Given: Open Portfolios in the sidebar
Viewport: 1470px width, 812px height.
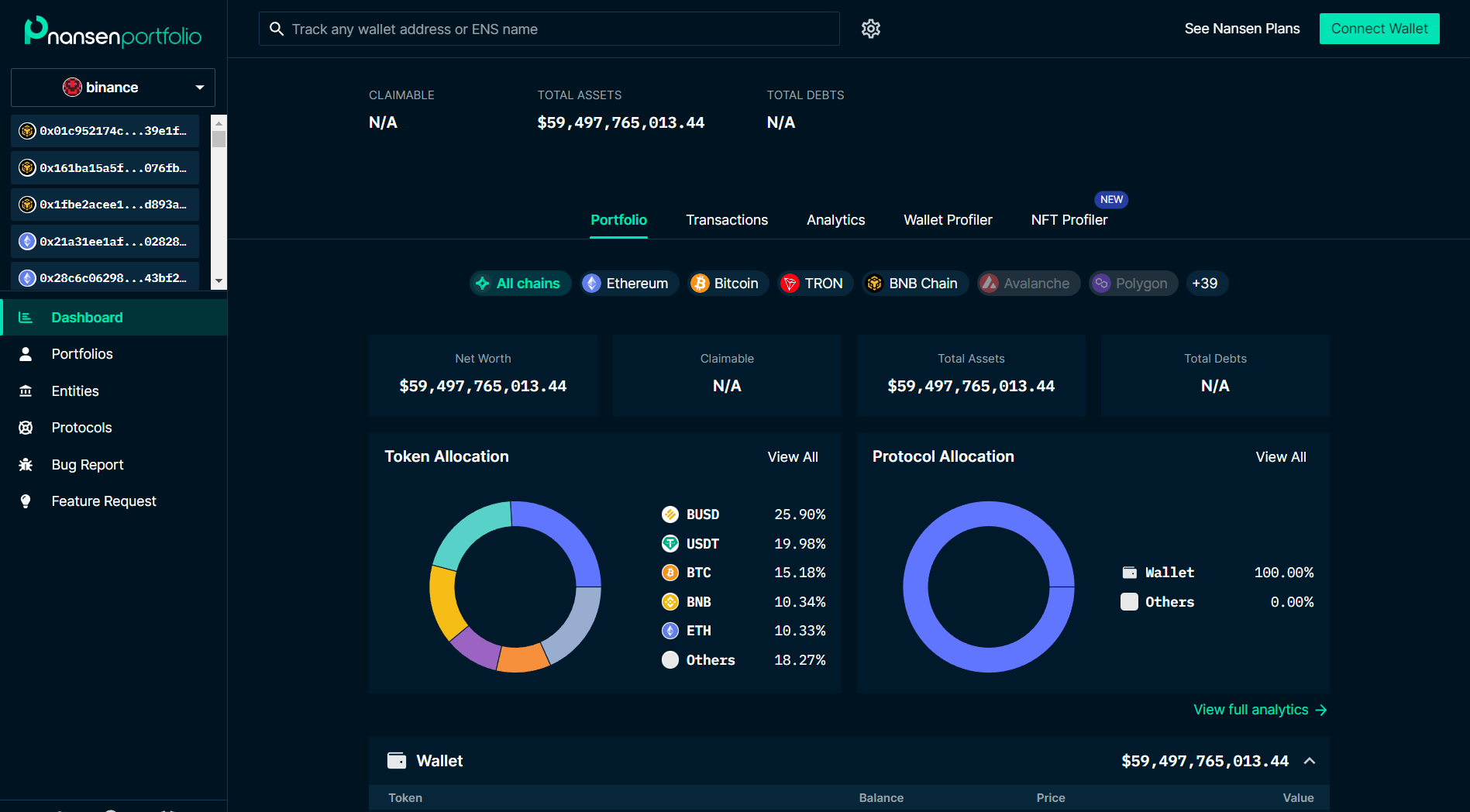Looking at the screenshot, I should [113, 354].
